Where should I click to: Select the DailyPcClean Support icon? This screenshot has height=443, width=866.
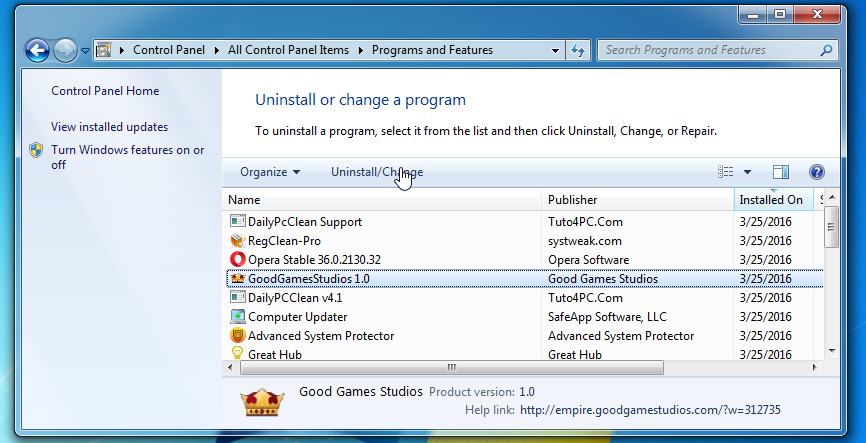pyautogui.click(x=237, y=222)
